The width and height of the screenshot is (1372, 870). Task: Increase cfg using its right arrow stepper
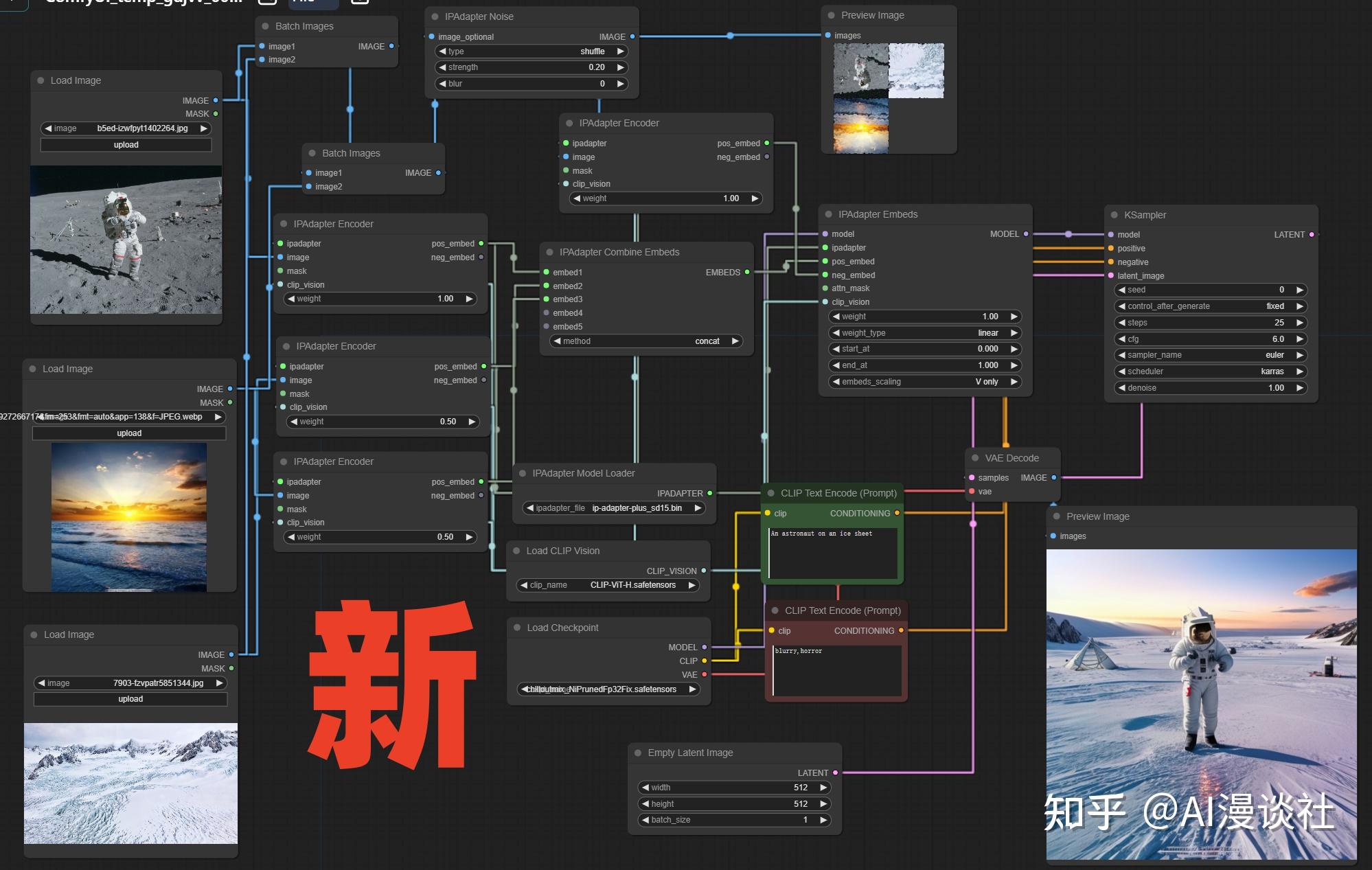pyautogui.click(x=1300, y=339)
